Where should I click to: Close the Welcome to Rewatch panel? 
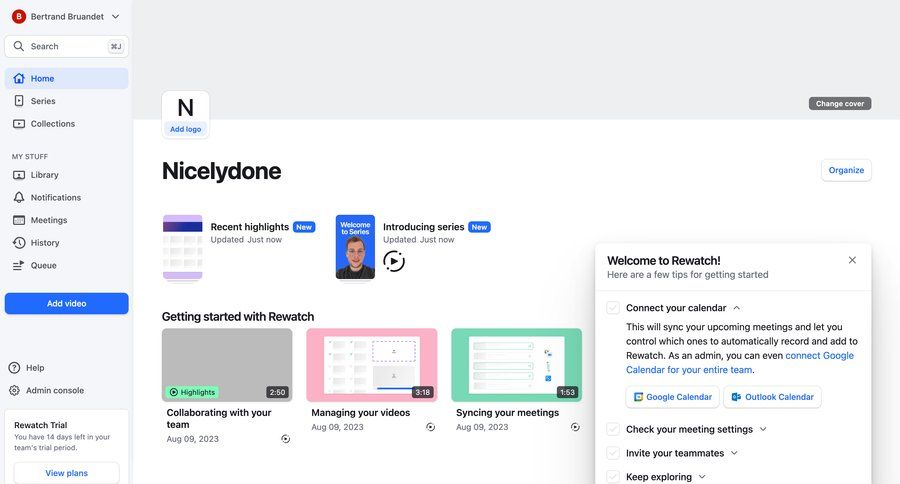852,260
